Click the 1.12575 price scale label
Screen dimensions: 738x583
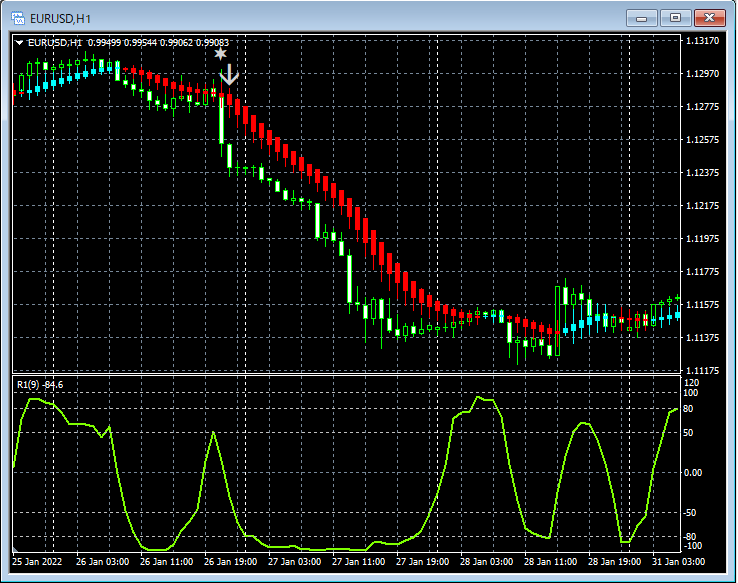(x=703, y=140)
